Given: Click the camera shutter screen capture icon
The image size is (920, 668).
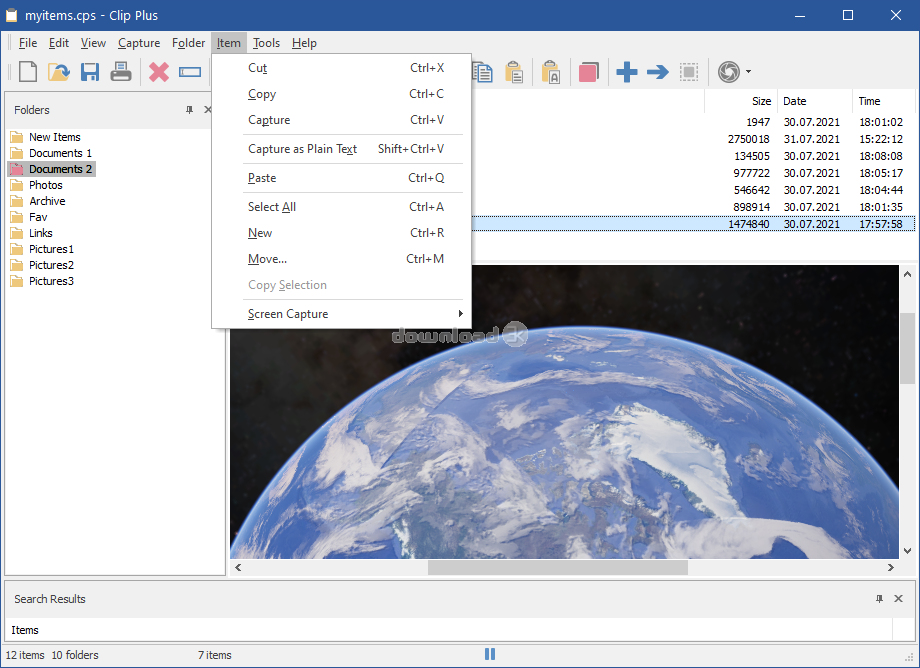Looking at the screenshot, I should point(729,72).
